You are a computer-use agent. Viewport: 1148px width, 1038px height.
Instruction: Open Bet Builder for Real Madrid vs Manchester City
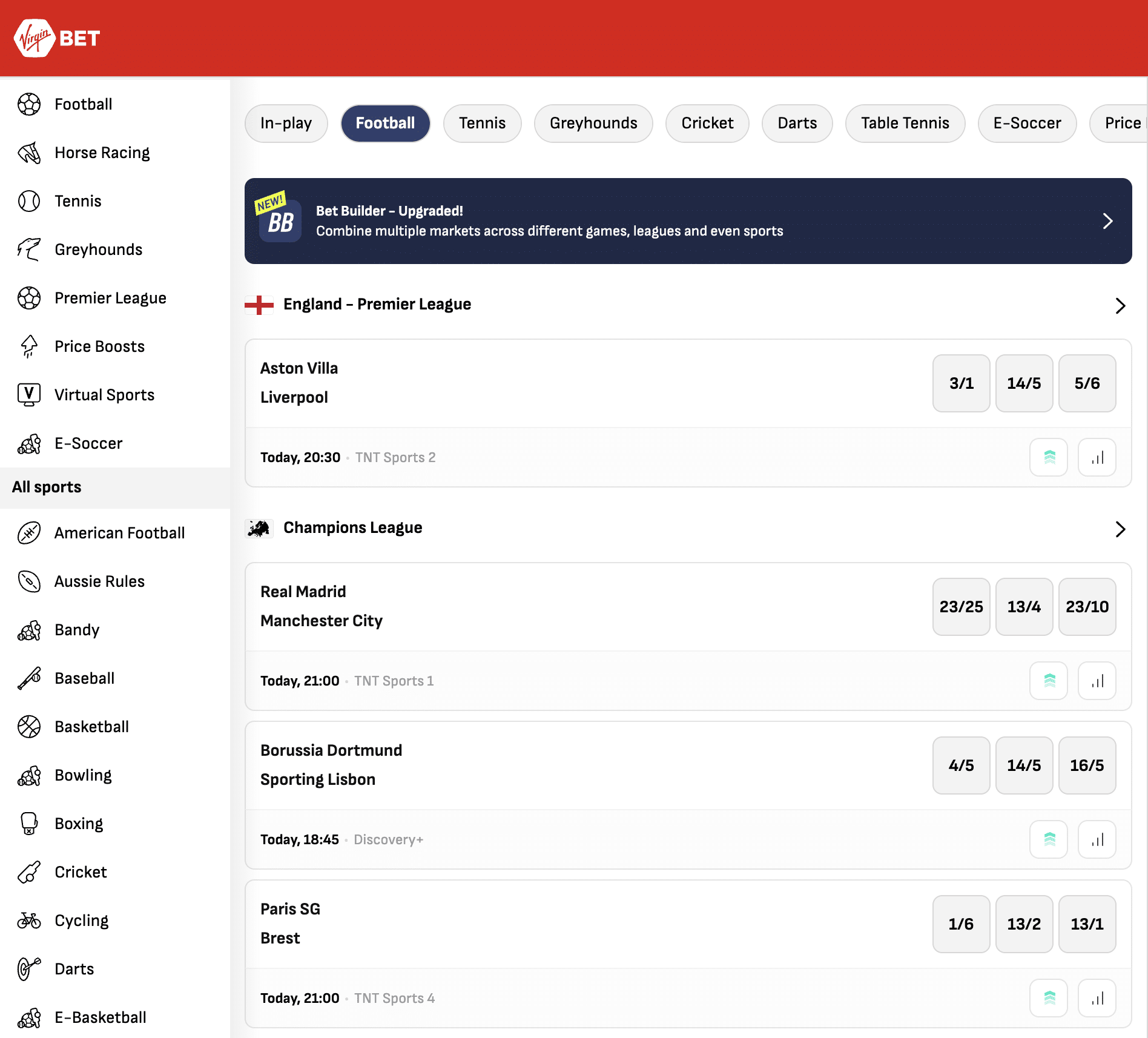[1049, 680]
